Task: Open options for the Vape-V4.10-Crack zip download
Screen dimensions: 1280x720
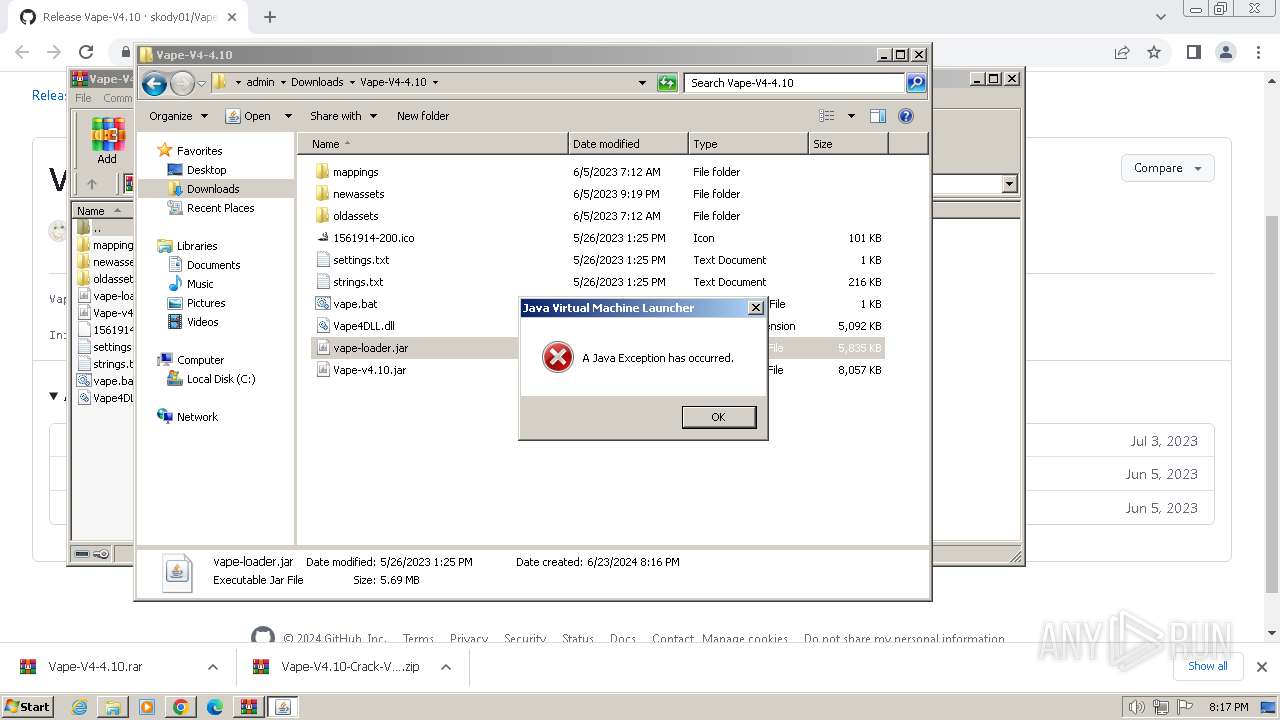Action: coord(446,667)
